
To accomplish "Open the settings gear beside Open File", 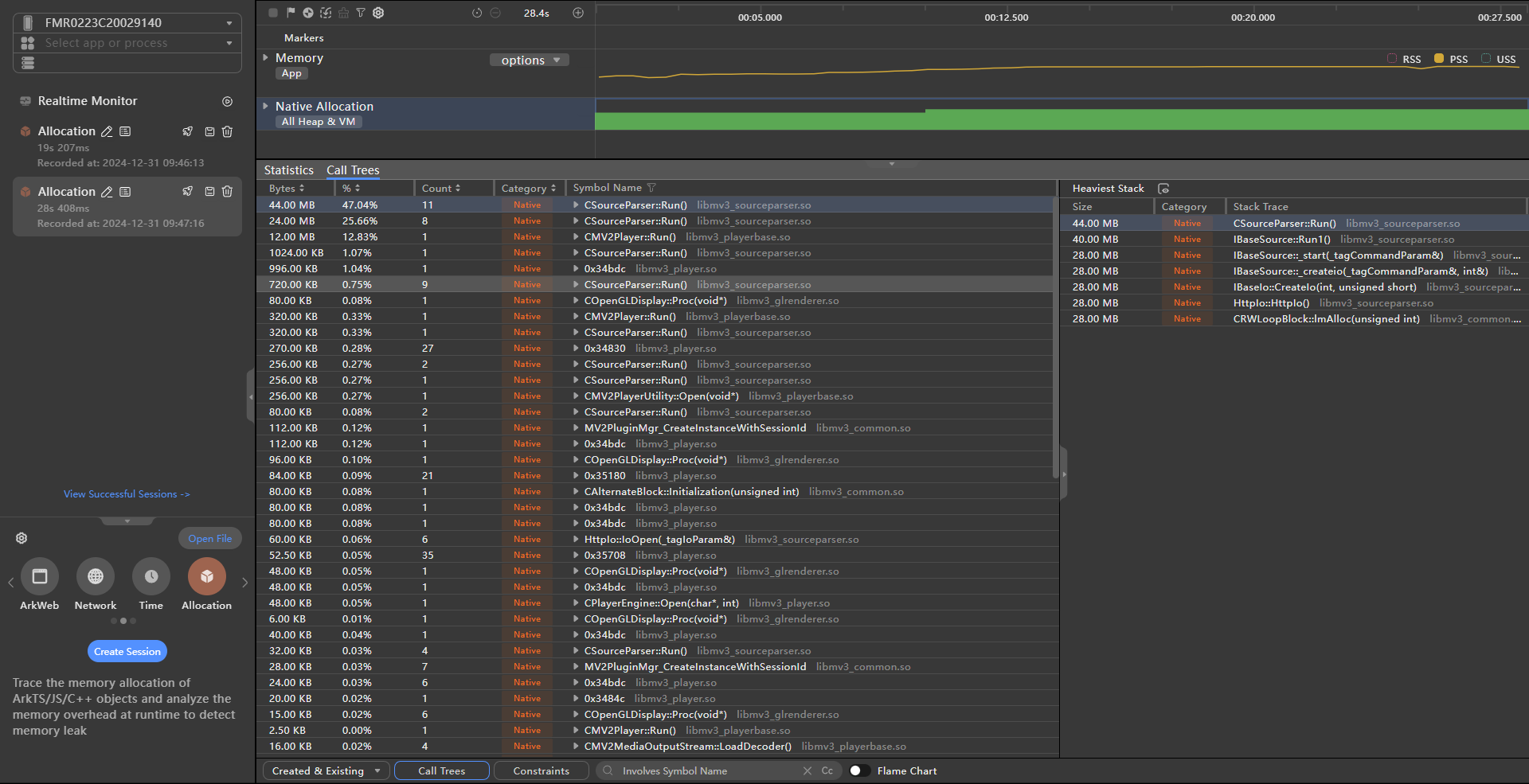I will point(22,538).
